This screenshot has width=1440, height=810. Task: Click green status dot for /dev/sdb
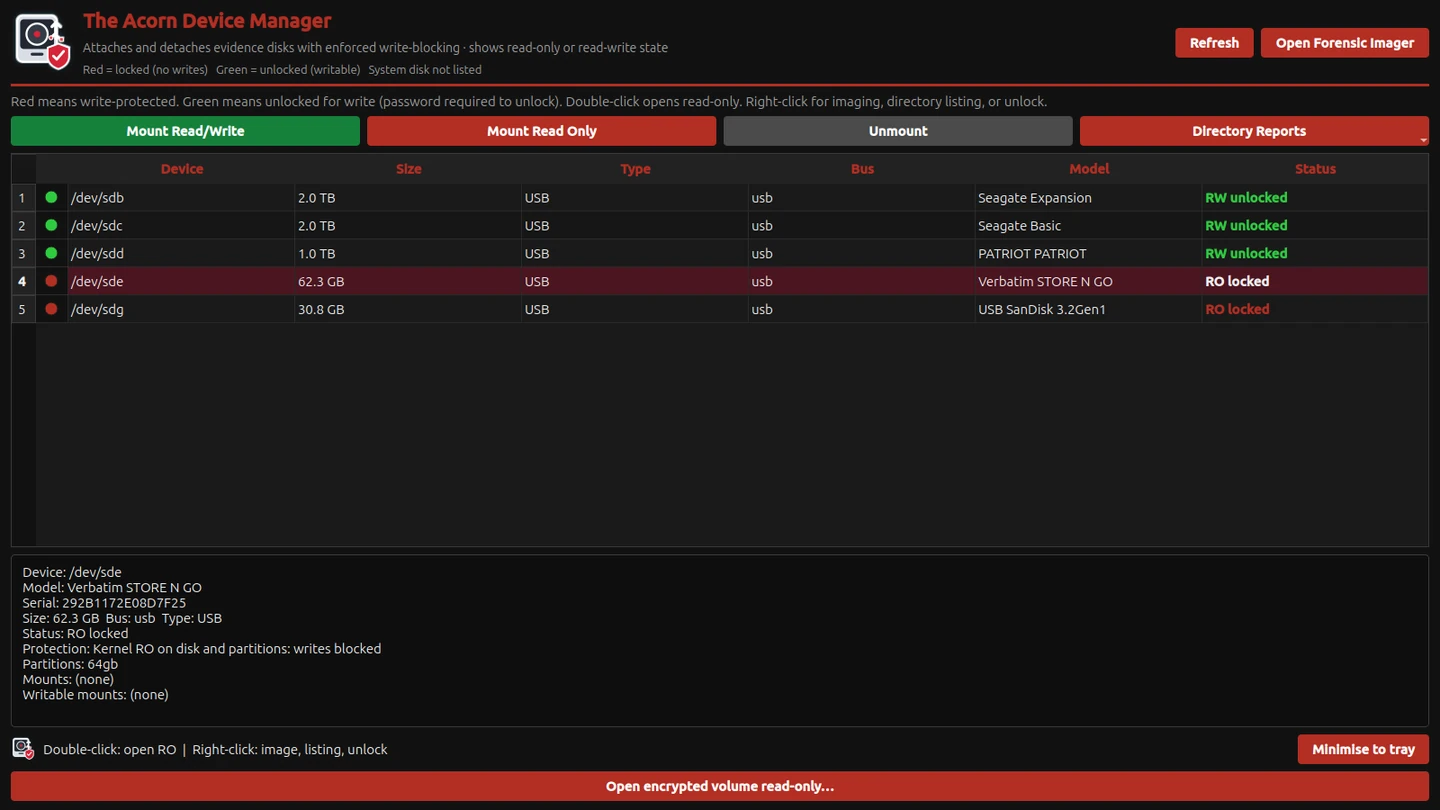coord(51,197)
